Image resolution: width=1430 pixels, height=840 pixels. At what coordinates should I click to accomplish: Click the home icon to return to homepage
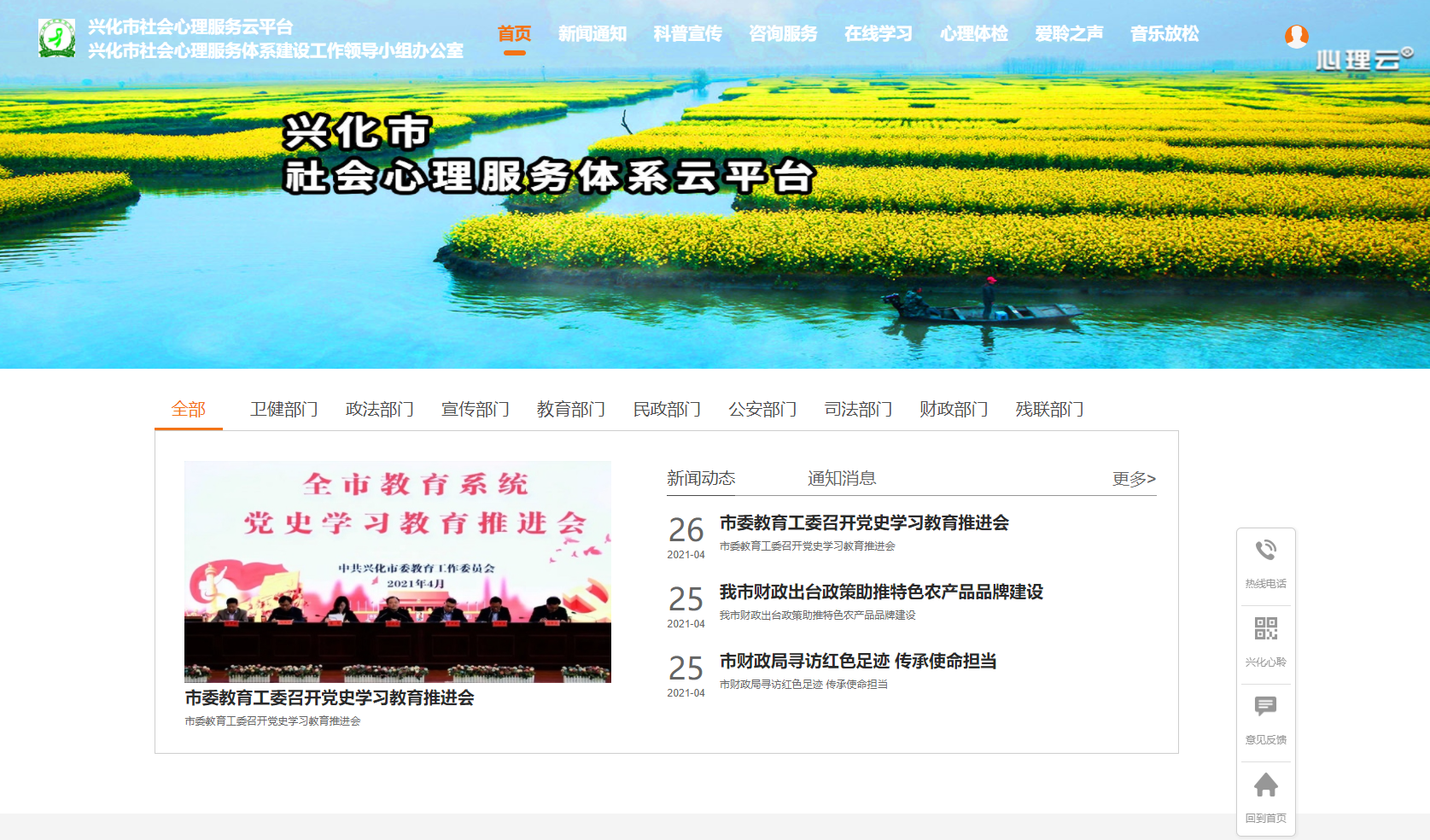point(1265,785)
